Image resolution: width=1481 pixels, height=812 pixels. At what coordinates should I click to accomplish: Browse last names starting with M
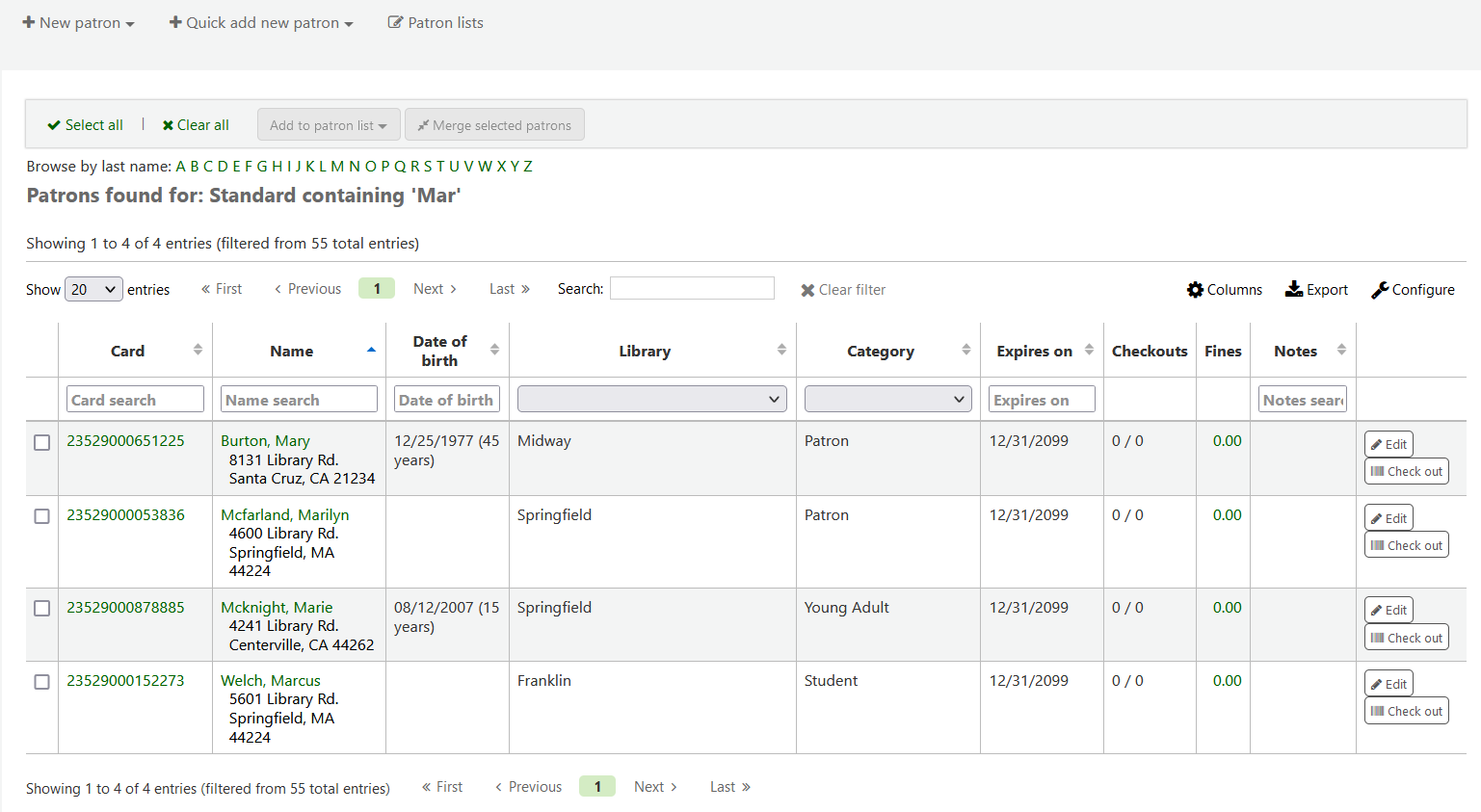point(337,167)
